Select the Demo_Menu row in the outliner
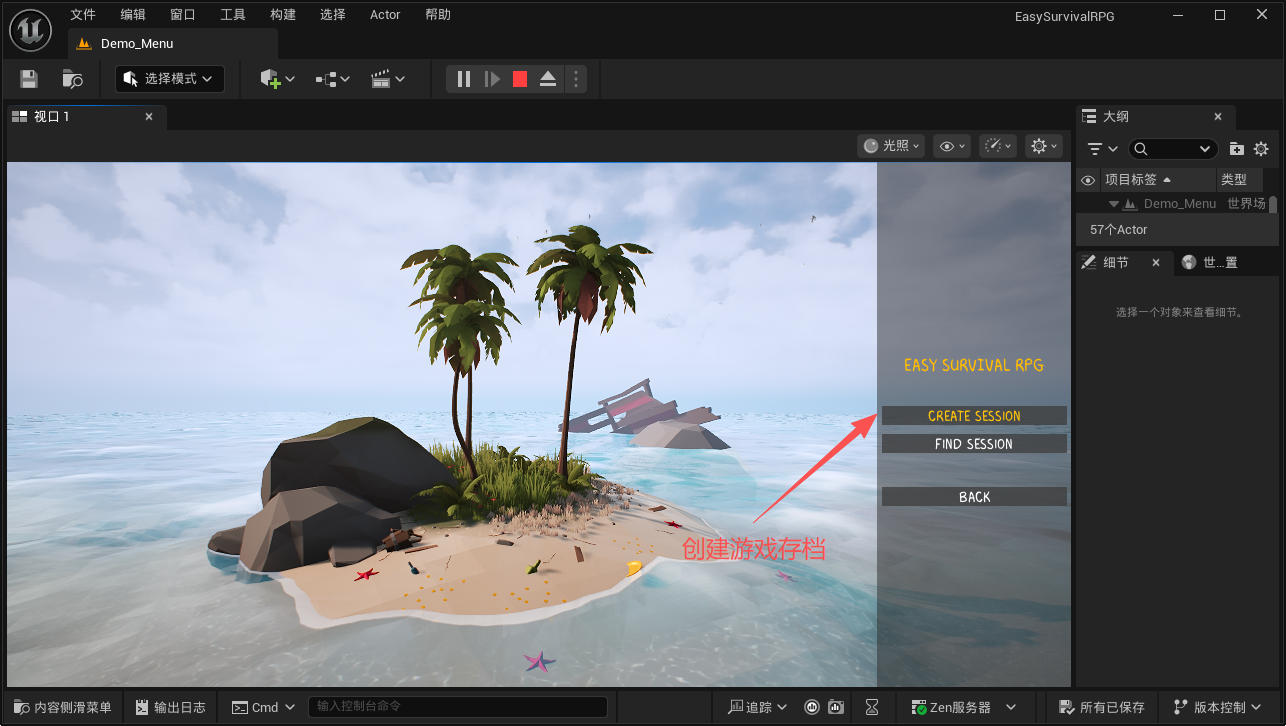Viewport: 1286px width, 726px height. coord(1172,204)
